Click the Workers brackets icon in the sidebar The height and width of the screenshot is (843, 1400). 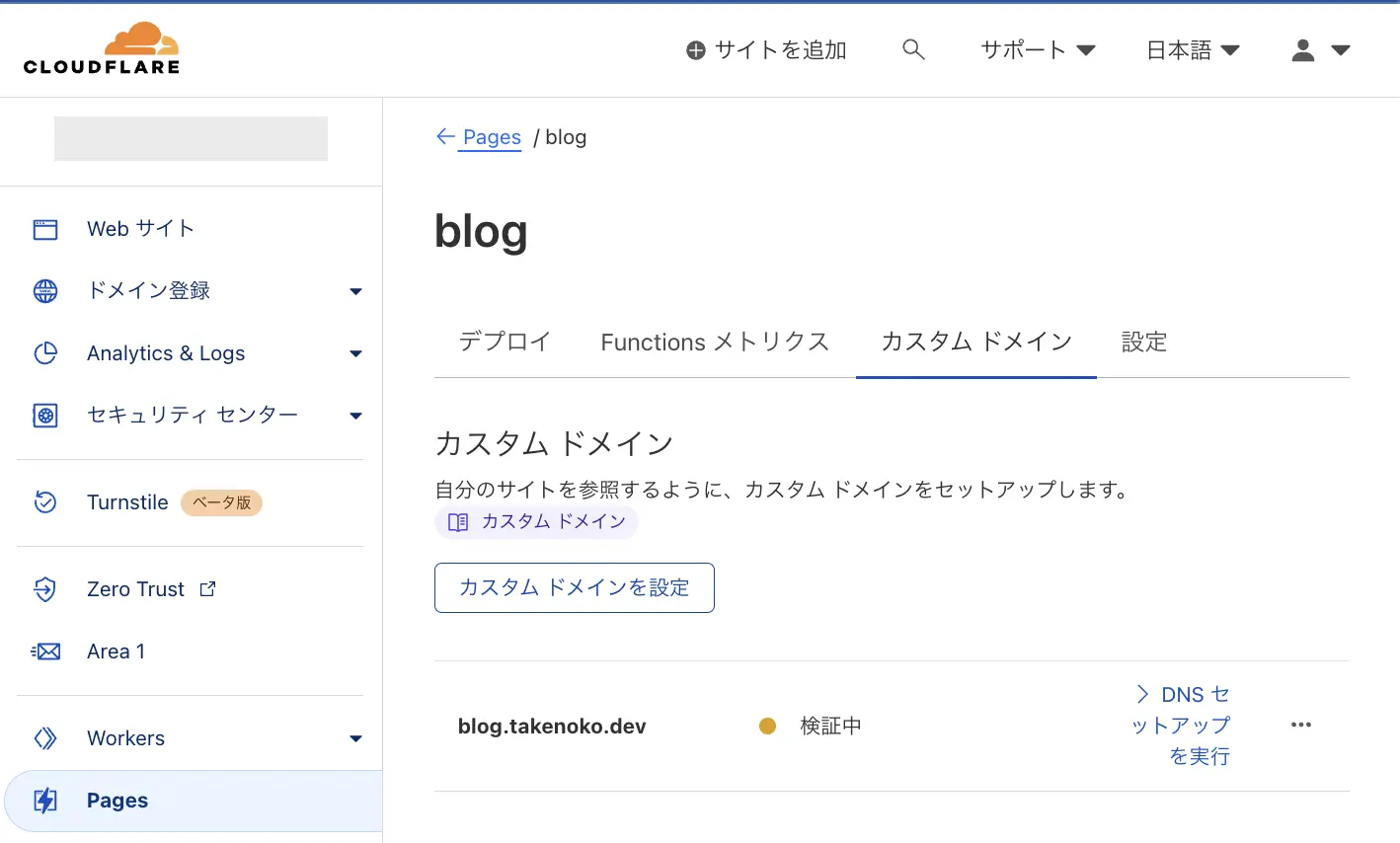[45, 737]
